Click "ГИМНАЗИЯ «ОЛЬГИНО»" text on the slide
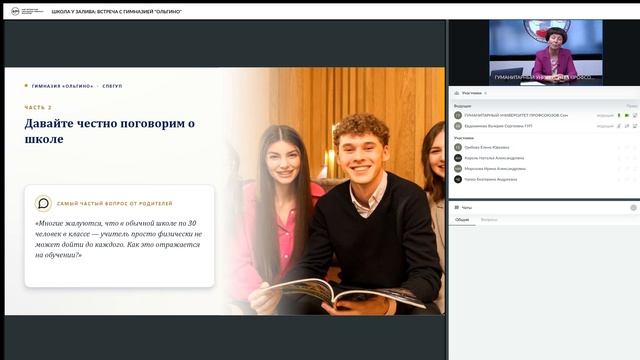 point(62,86)
